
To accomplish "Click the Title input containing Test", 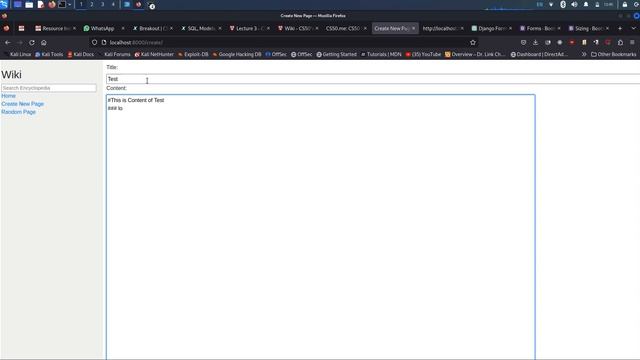I will [373, 79].
